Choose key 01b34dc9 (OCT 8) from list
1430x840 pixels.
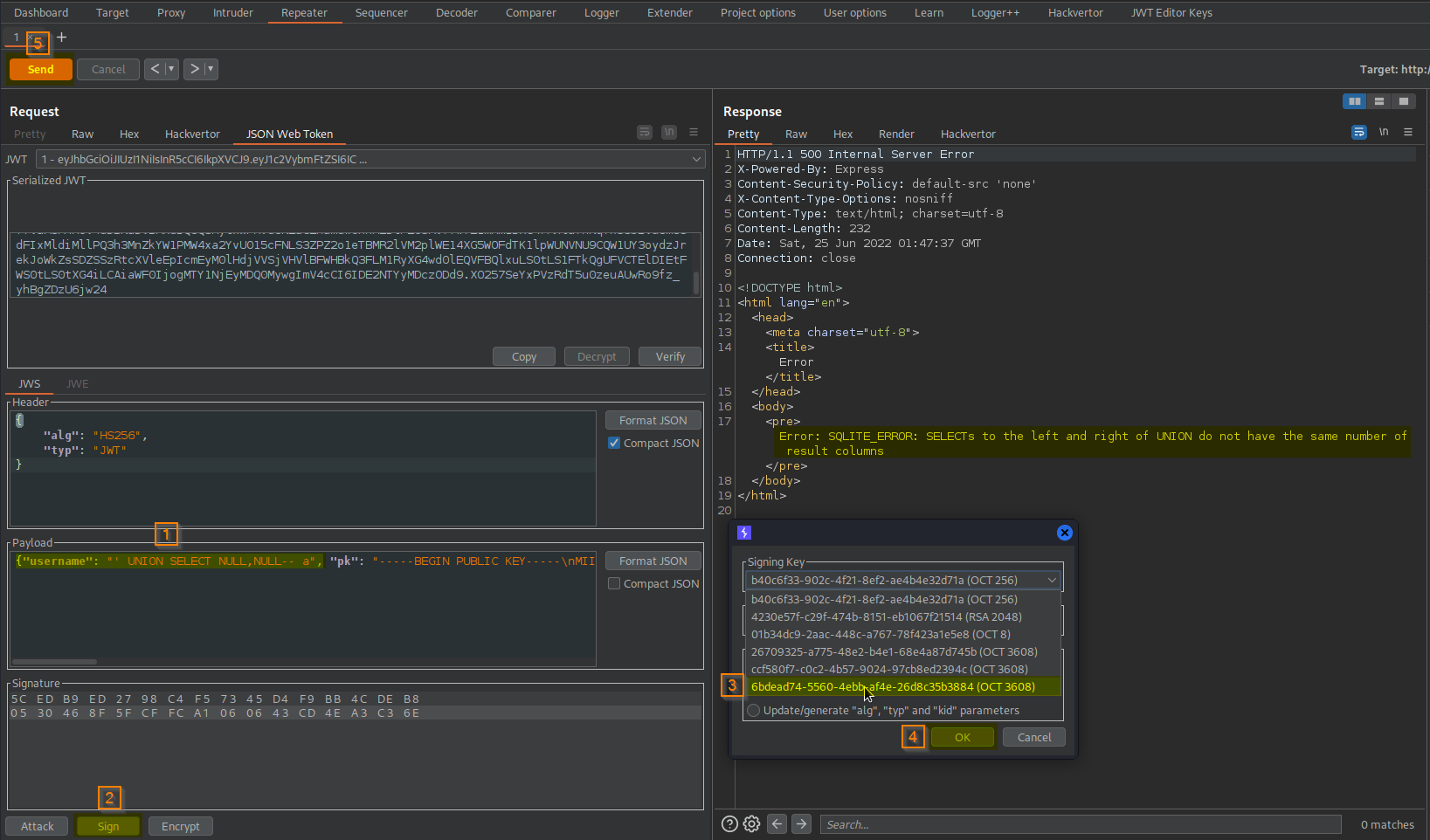click(x=903, y=635)
